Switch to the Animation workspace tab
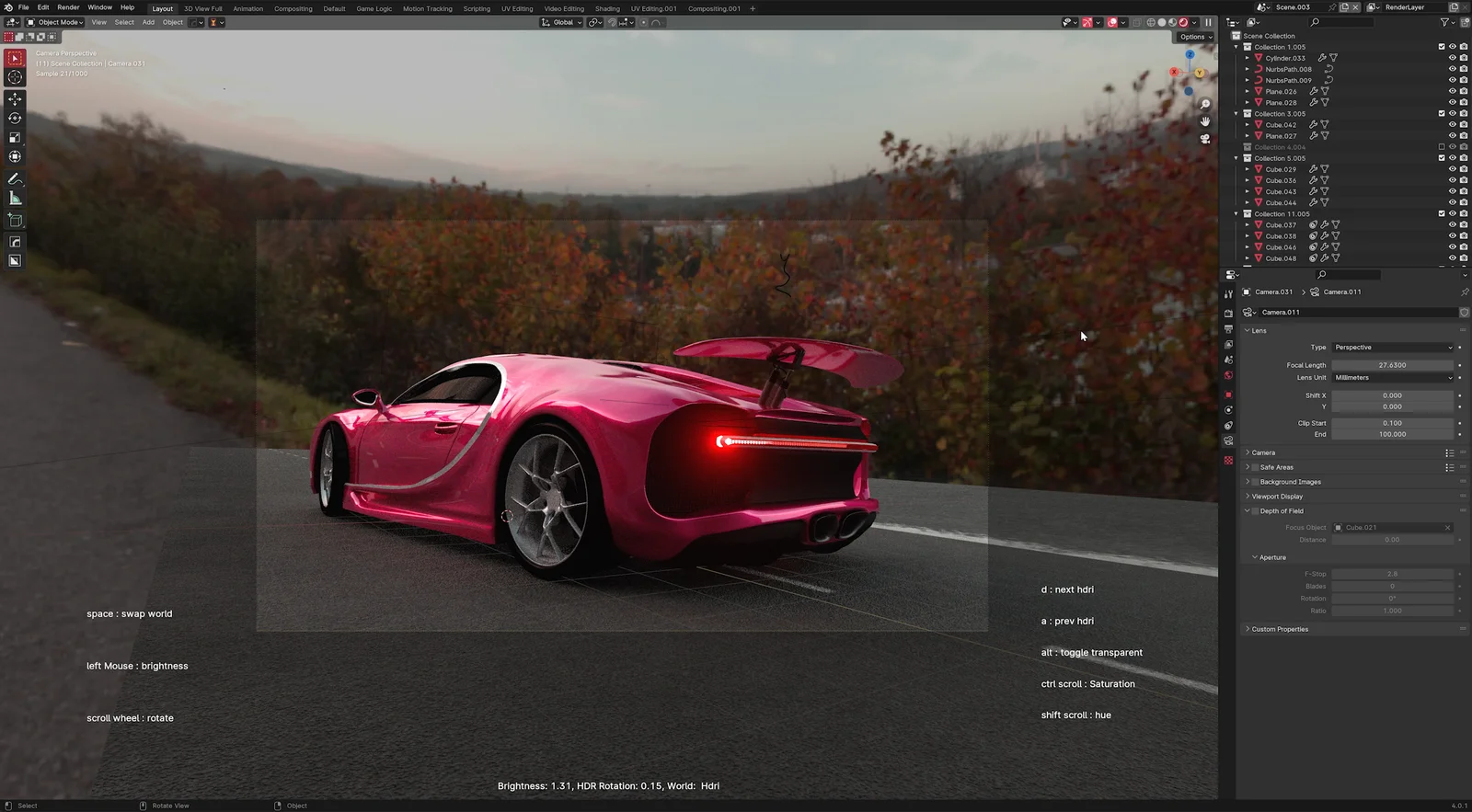 tap(247, 8)
